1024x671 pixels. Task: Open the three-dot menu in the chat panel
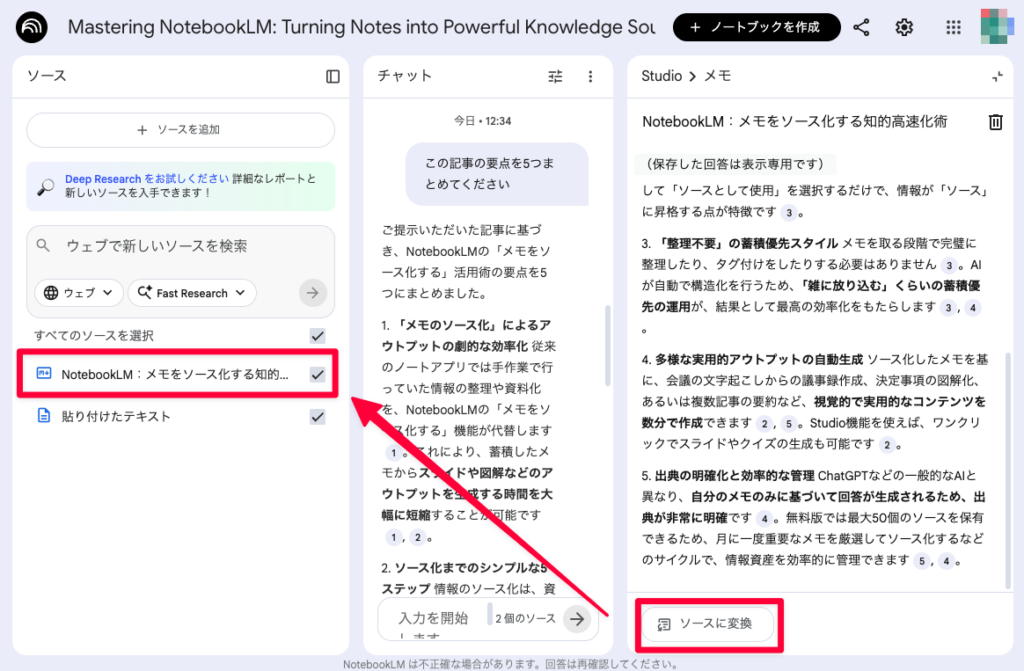[x=590, y=76]
